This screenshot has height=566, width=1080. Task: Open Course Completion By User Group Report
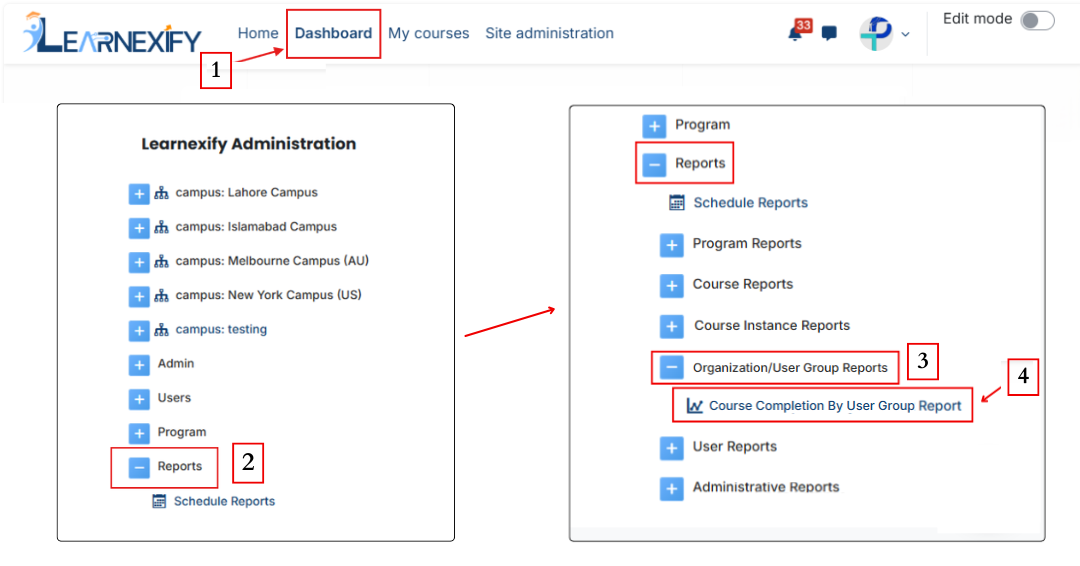click(835, 406)
